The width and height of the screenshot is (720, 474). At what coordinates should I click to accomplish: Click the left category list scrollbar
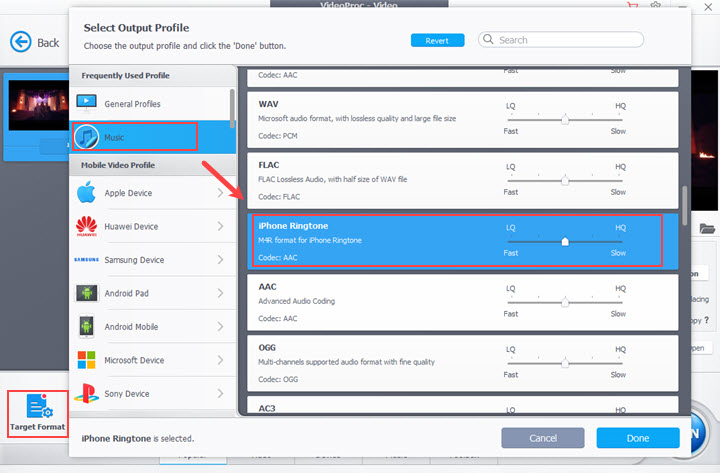(232, 108)
